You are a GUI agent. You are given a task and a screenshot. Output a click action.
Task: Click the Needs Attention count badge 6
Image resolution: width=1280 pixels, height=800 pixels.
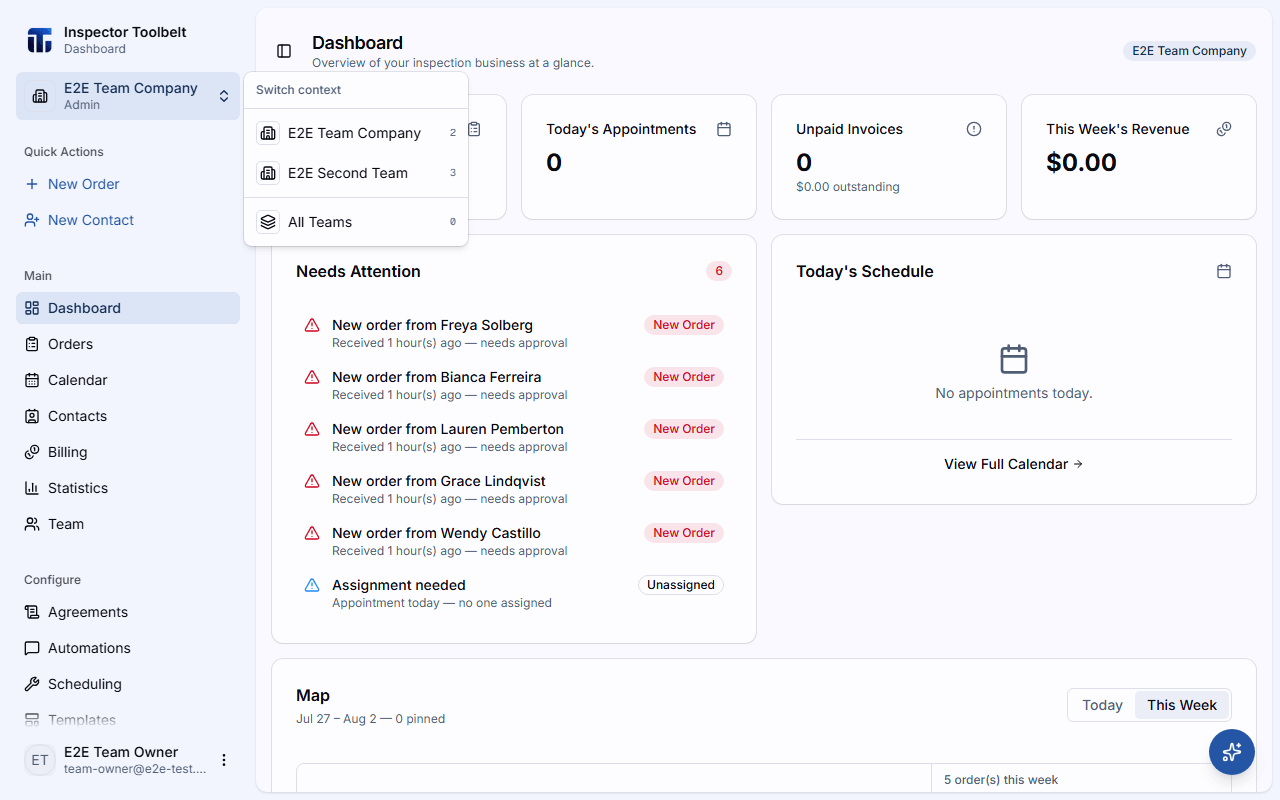tap(719, 271)
